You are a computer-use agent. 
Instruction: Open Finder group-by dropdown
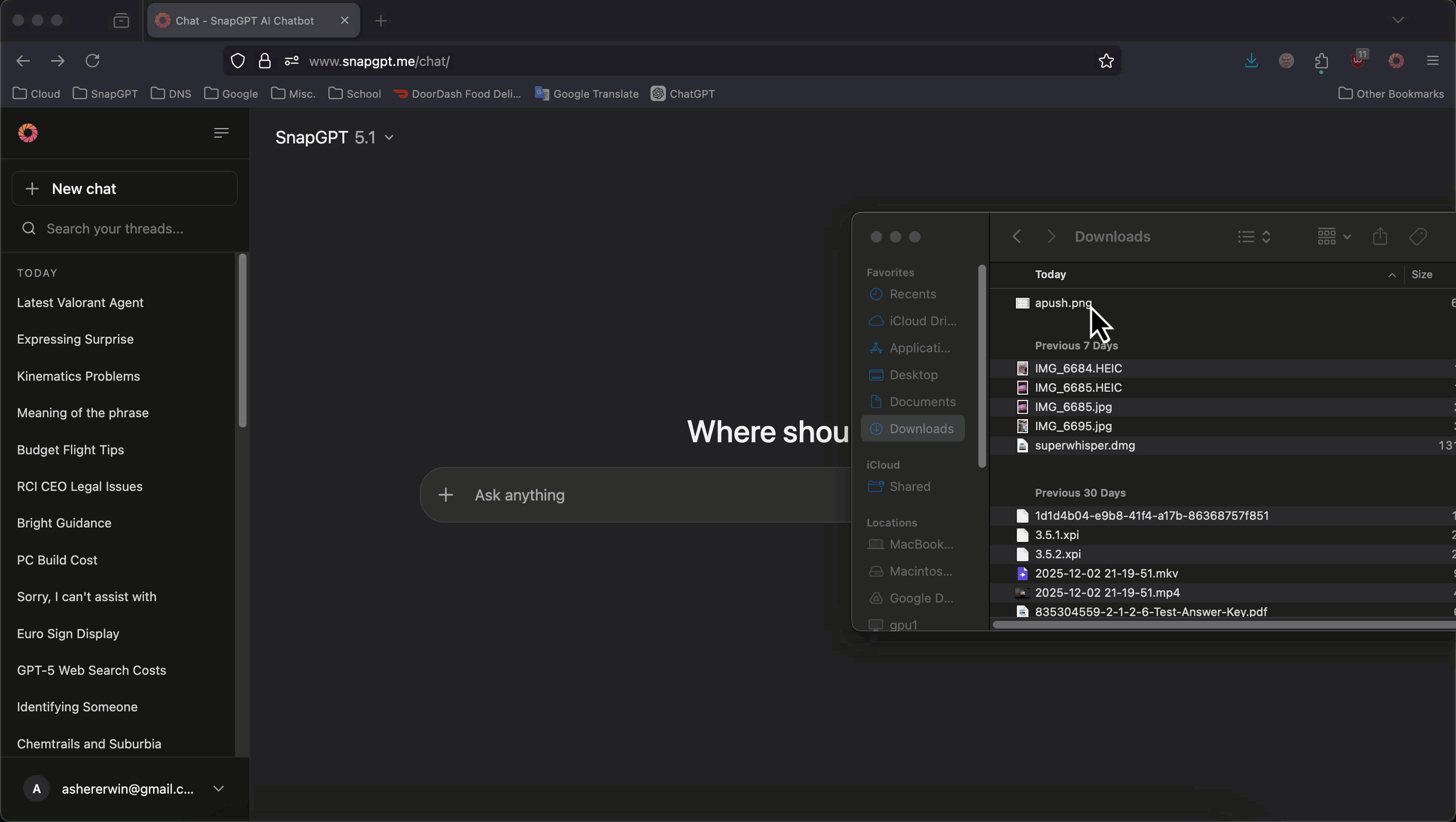point(1334,236)
